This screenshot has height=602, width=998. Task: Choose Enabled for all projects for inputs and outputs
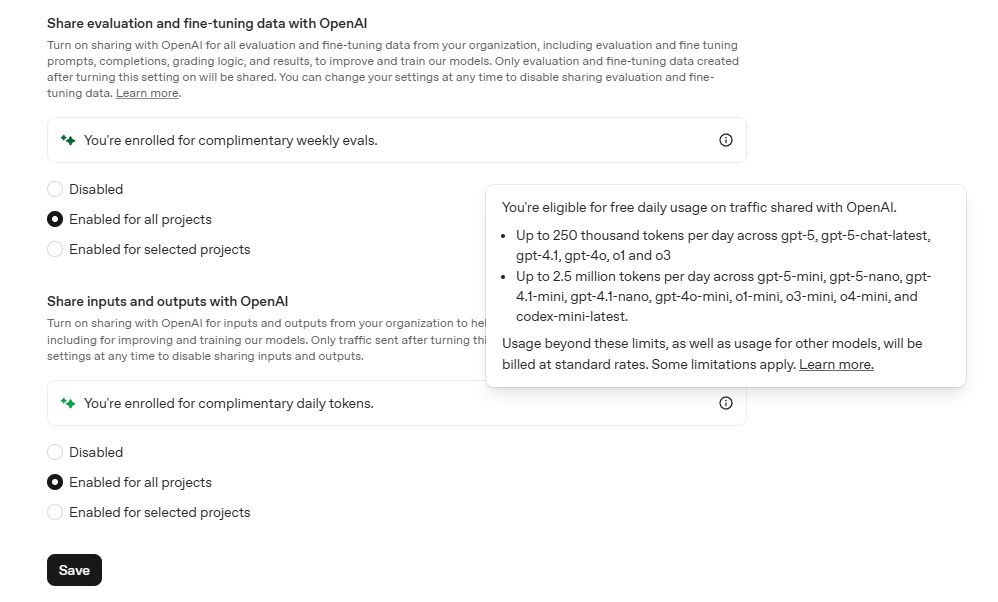tap(55, 482)
